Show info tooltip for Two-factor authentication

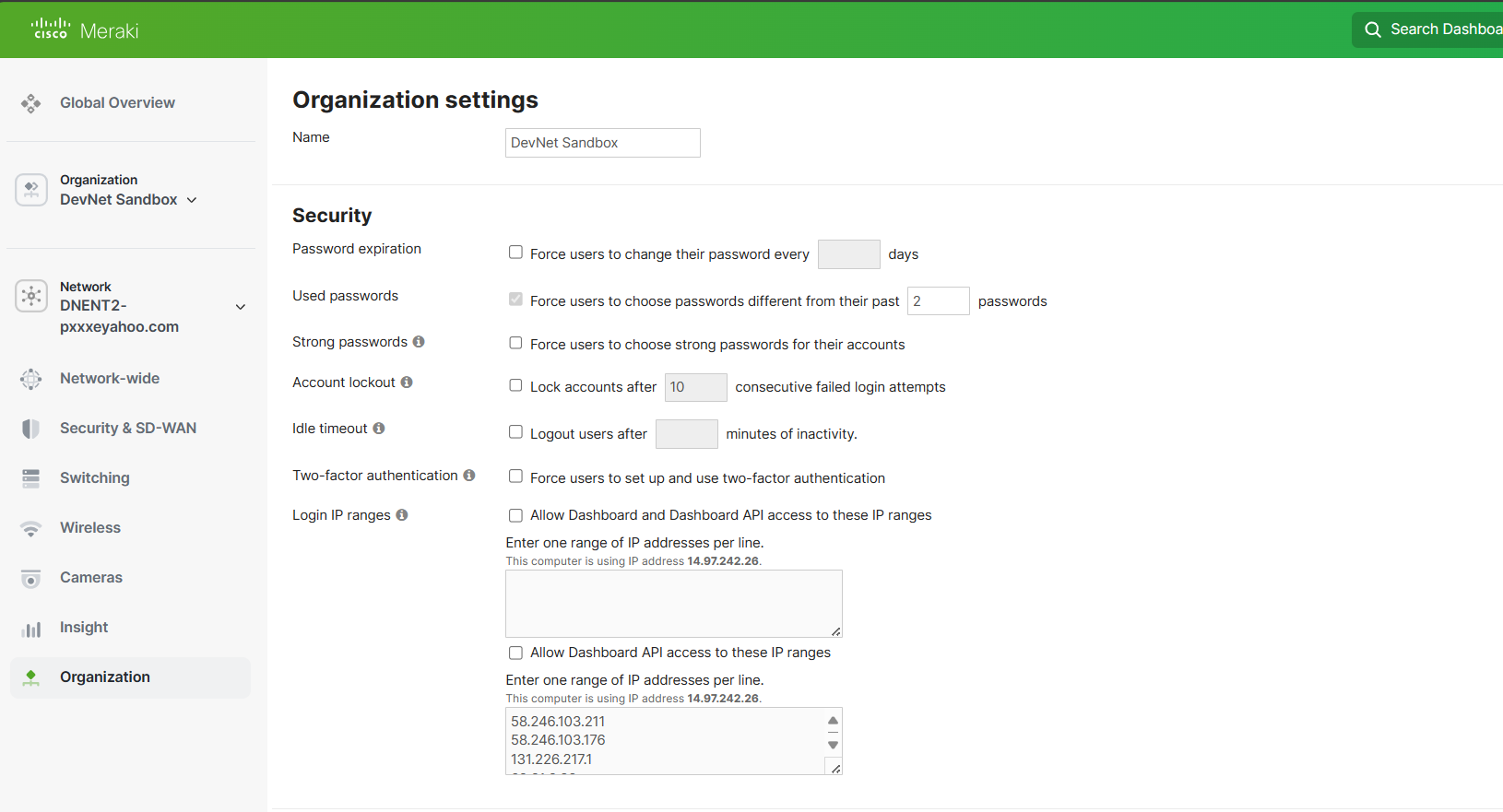click(469, 476)
